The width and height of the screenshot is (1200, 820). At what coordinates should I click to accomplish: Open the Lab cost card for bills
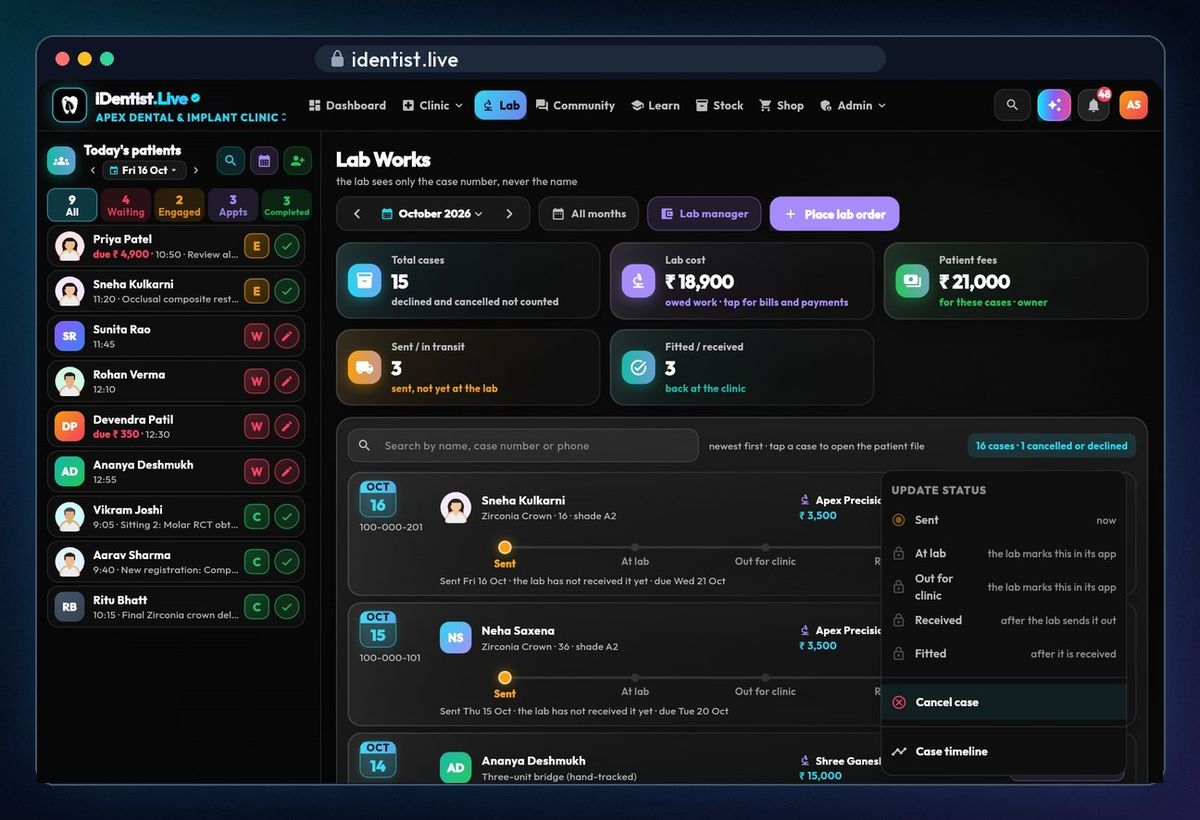pos(742,281)
